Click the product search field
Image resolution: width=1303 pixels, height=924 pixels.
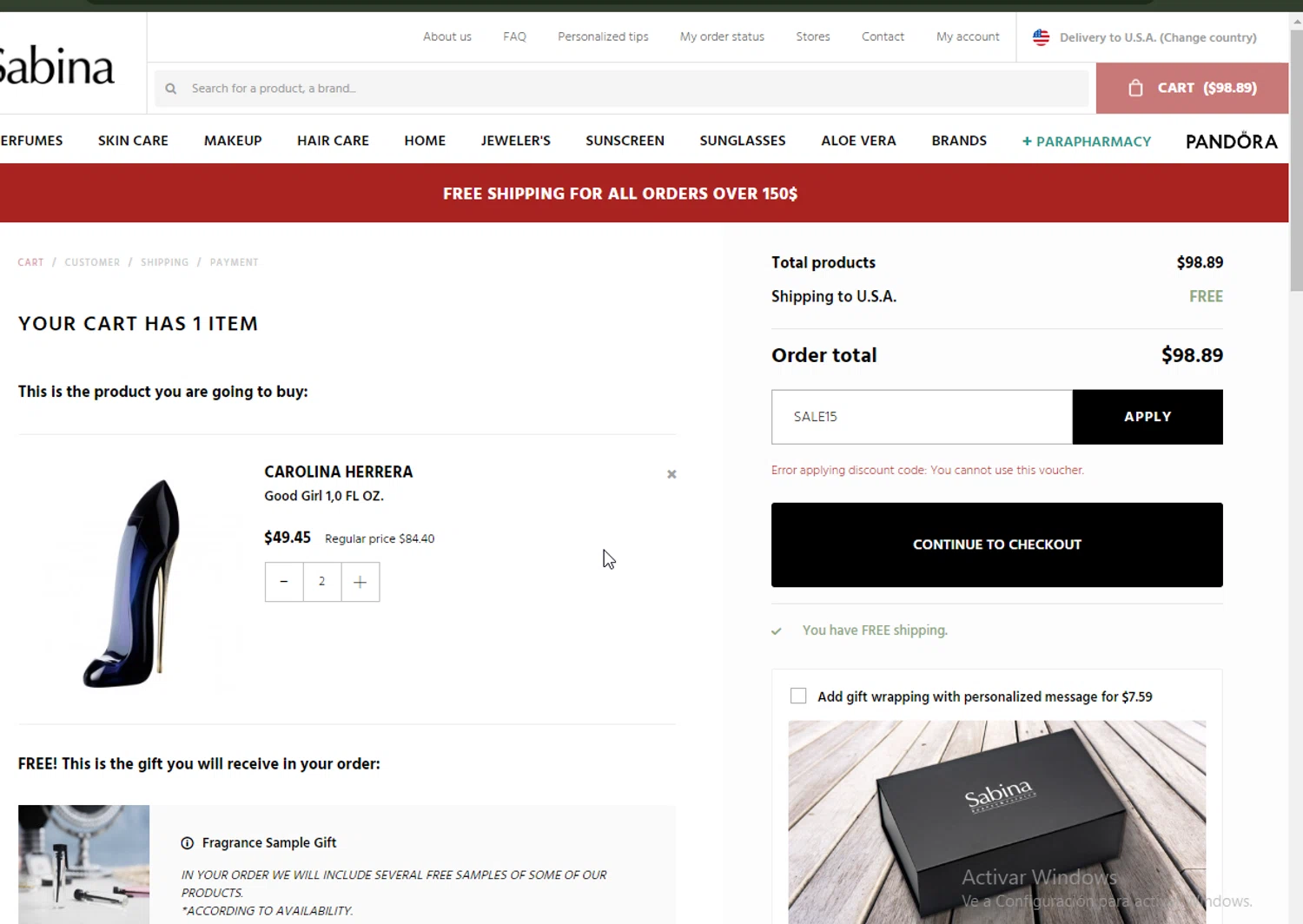point(621,89)
